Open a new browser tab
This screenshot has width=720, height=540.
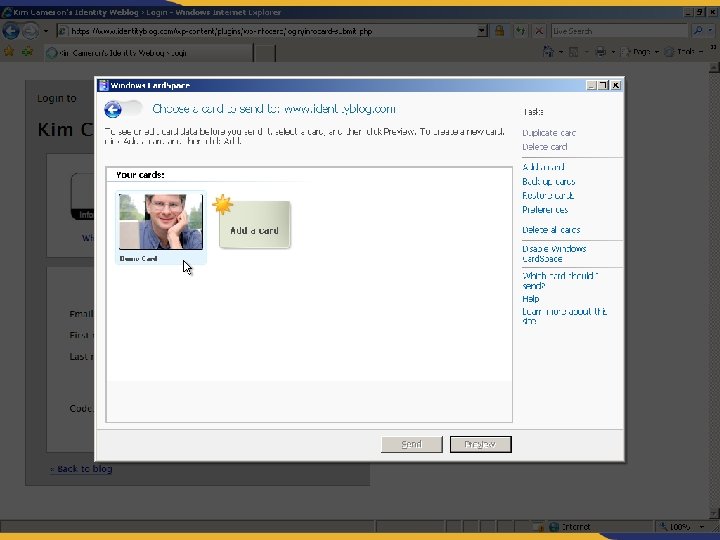[264, 53]
